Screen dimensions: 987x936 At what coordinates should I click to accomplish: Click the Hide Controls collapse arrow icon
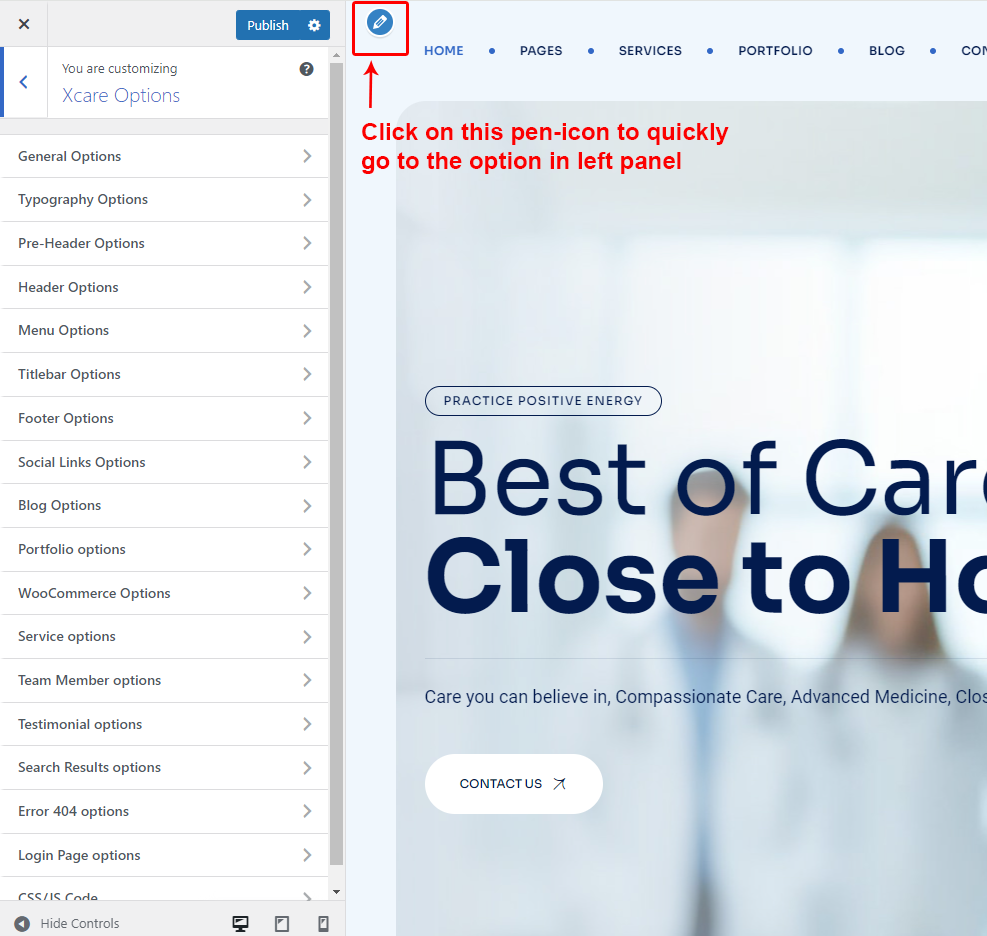pos(22,923)
